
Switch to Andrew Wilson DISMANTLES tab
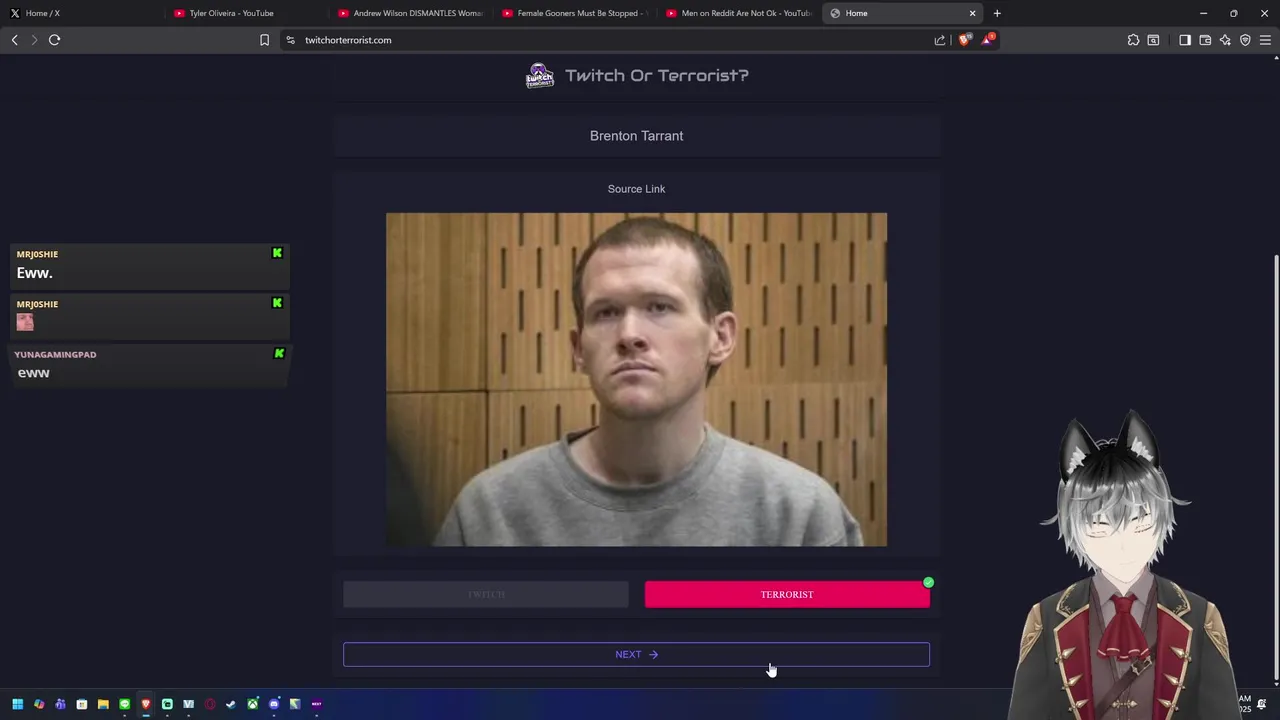pos(408,13)
